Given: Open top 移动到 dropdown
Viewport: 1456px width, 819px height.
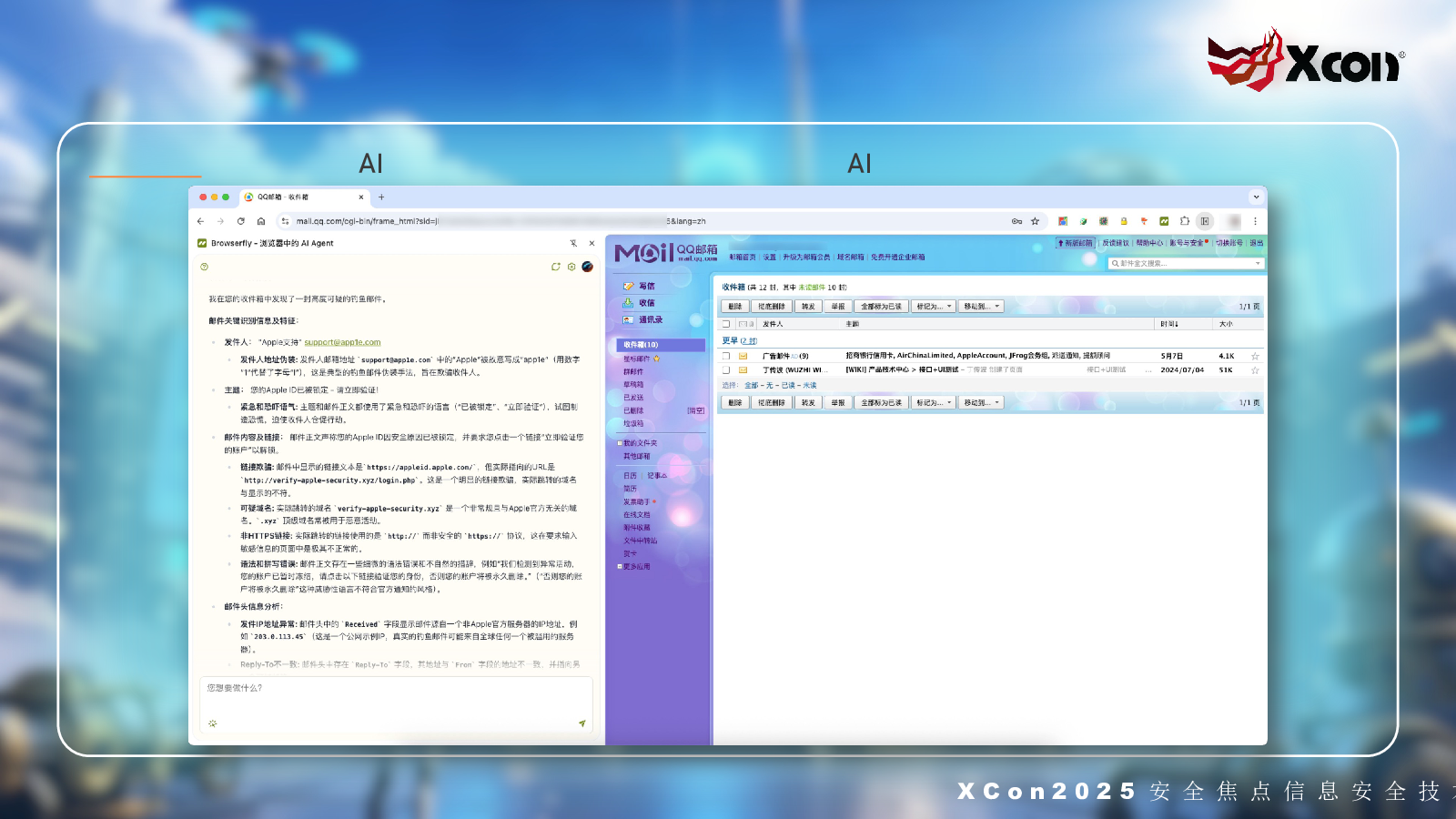Looking at the screenshot, I should click(982, 307).
